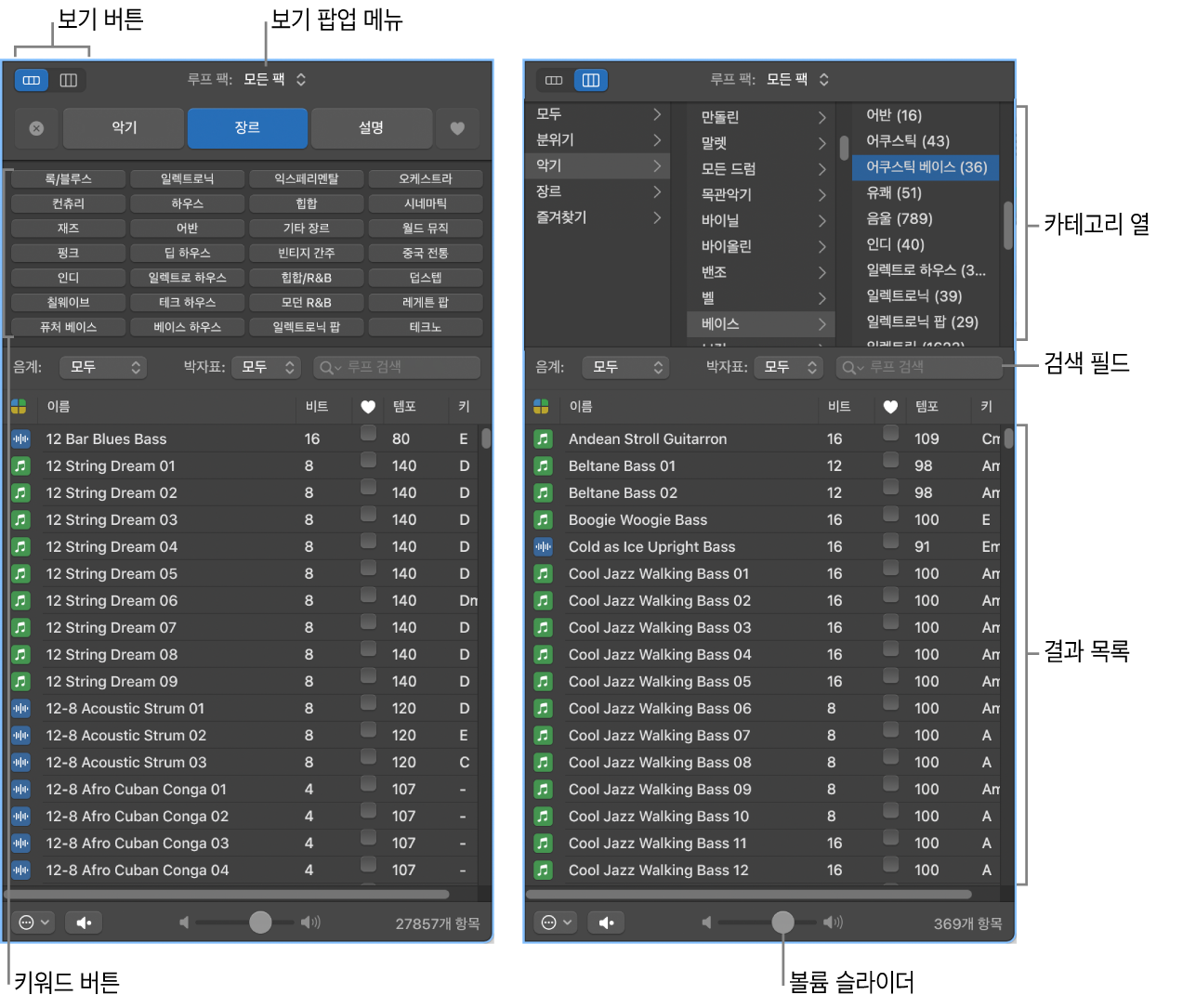Click the loud-volume icon in 27857-item browser

pos(310,923)
